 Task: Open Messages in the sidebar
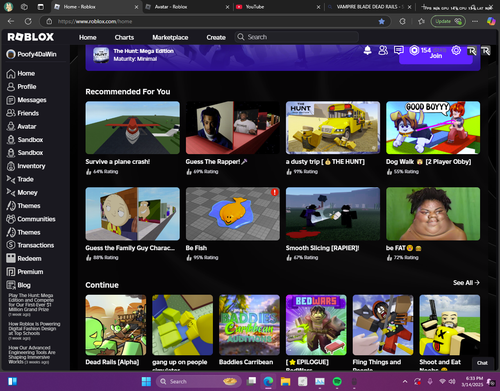(26, 100)
